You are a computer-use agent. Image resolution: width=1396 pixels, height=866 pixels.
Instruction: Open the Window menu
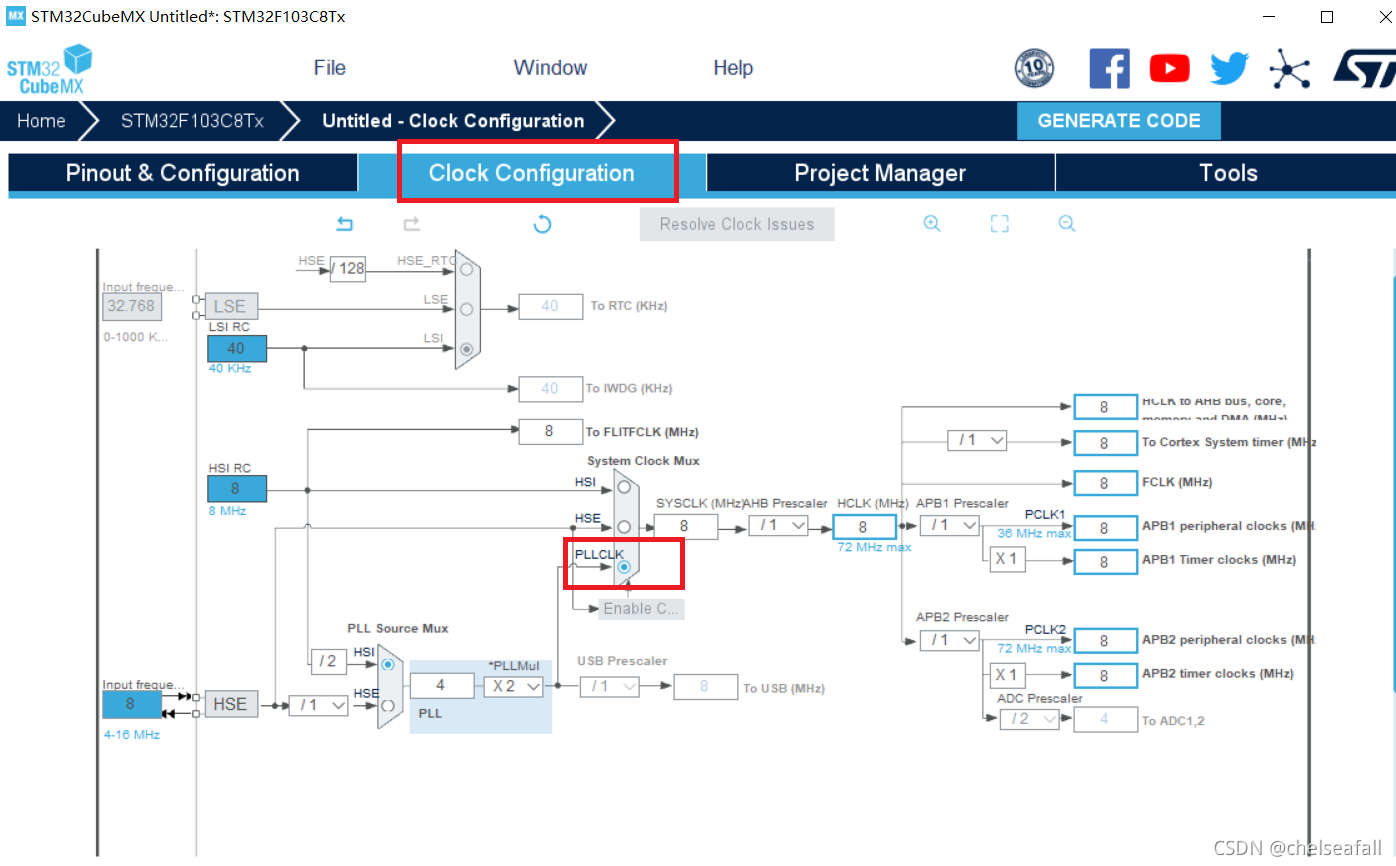pos(550,68)
